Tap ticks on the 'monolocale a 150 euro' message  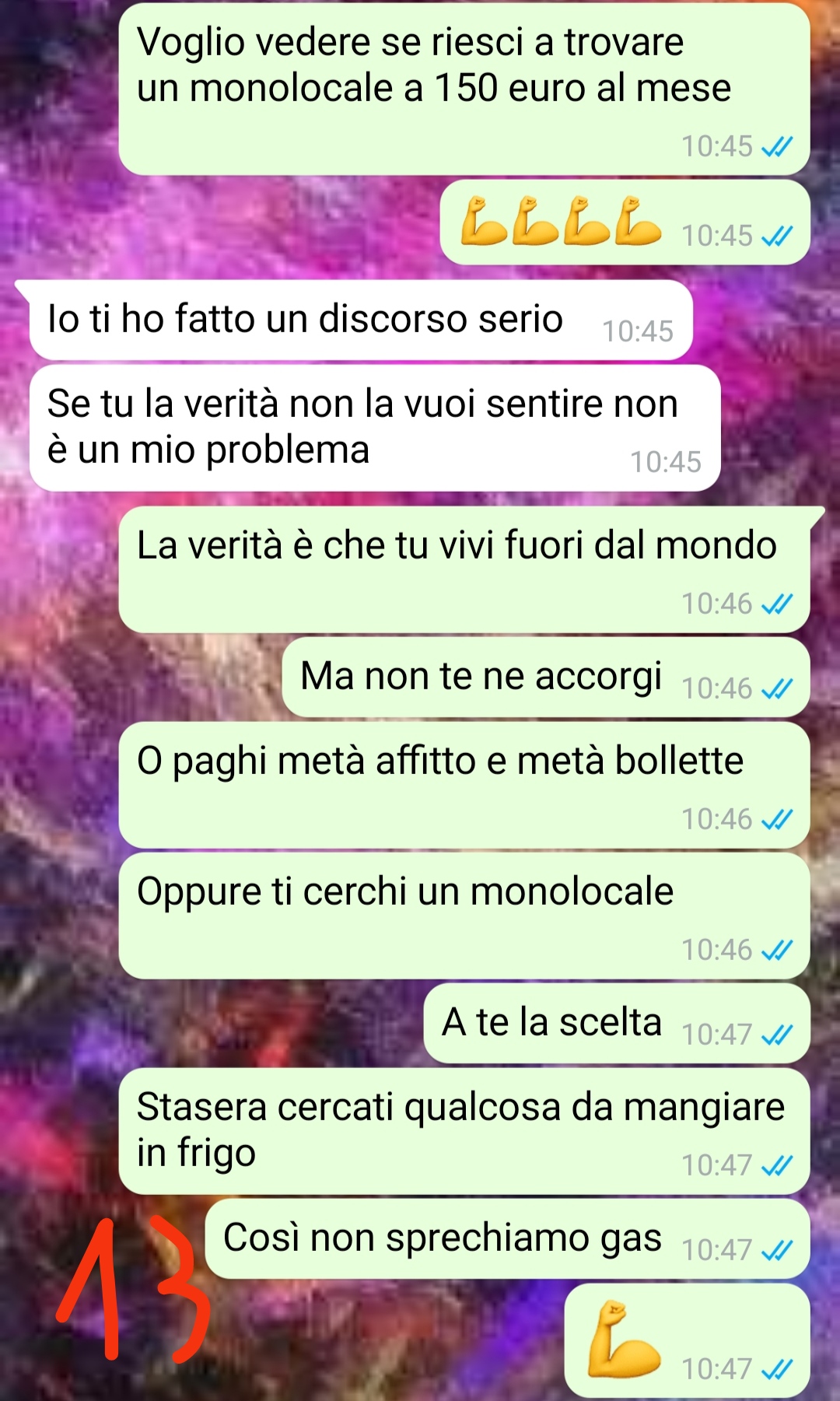(777, 146)
